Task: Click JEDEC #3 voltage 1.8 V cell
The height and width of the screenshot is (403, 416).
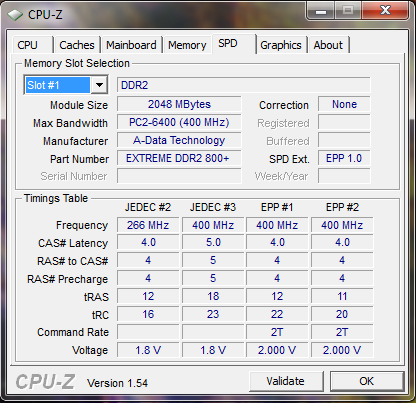Action: [x=213, y=350]
